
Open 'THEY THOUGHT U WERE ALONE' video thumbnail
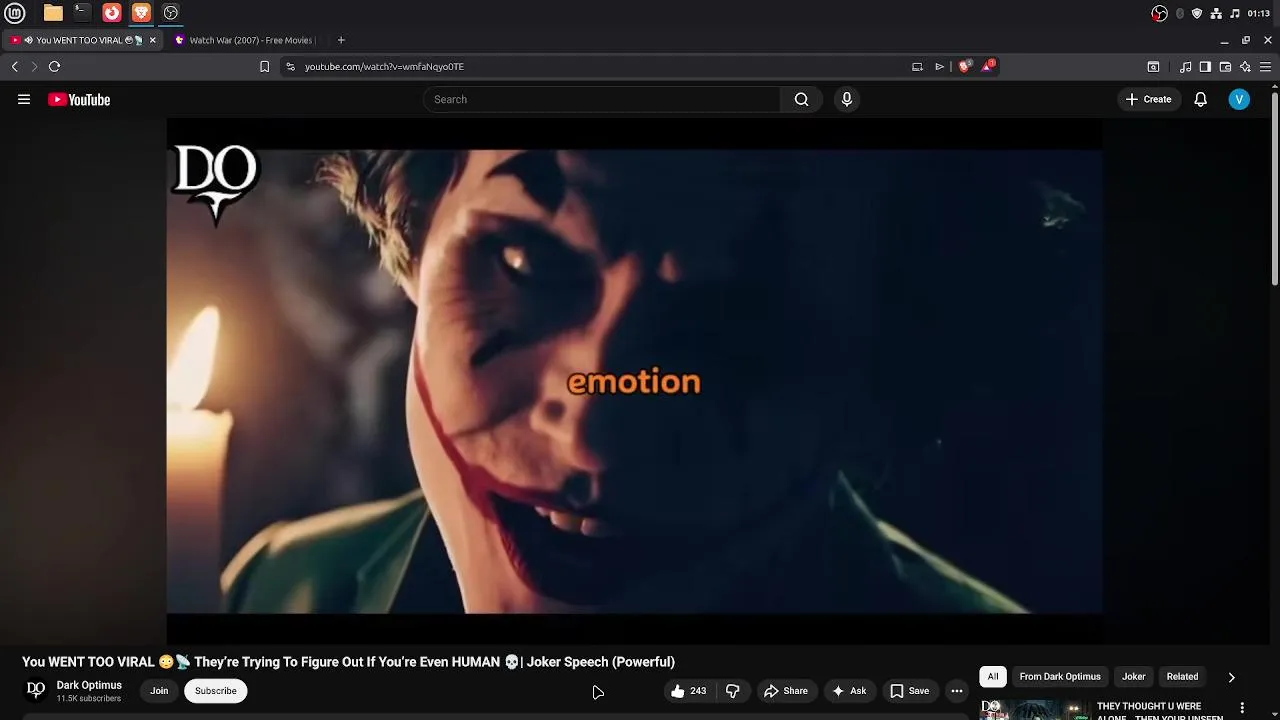coord(1034,710)
